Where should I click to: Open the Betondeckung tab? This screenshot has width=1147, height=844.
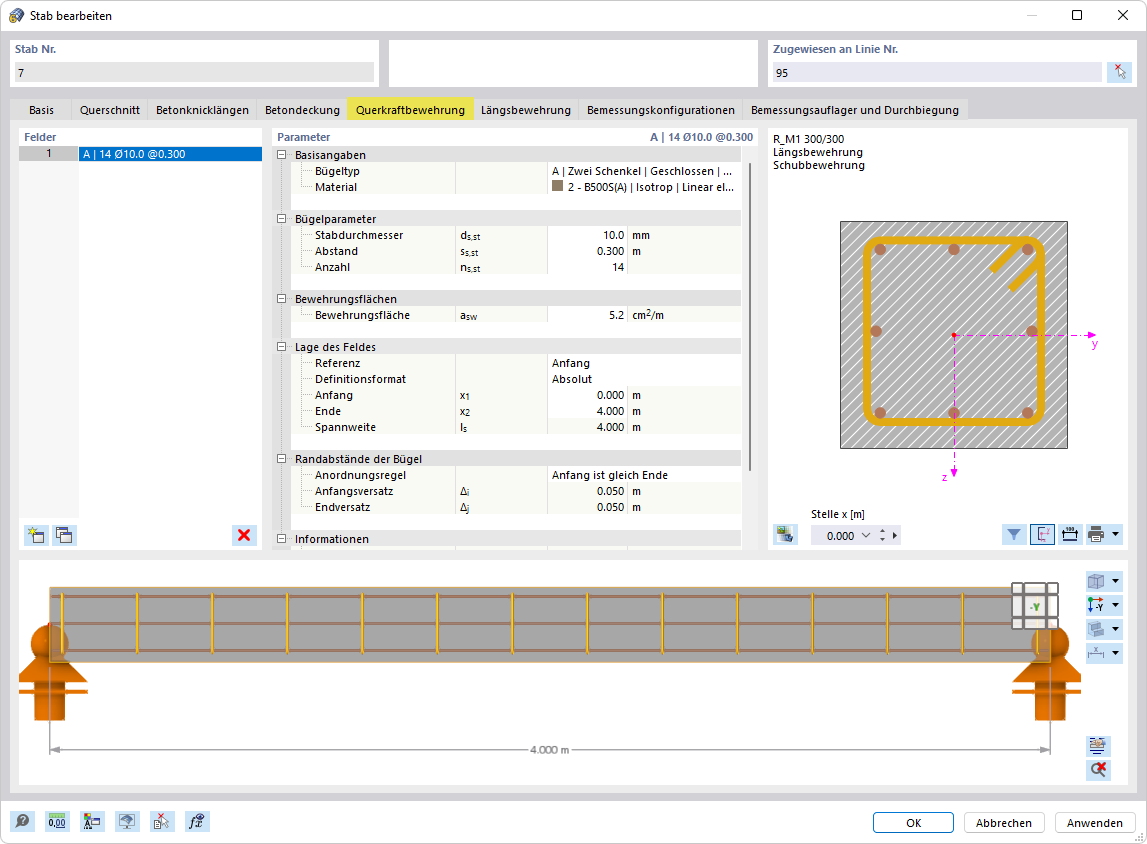302,110
